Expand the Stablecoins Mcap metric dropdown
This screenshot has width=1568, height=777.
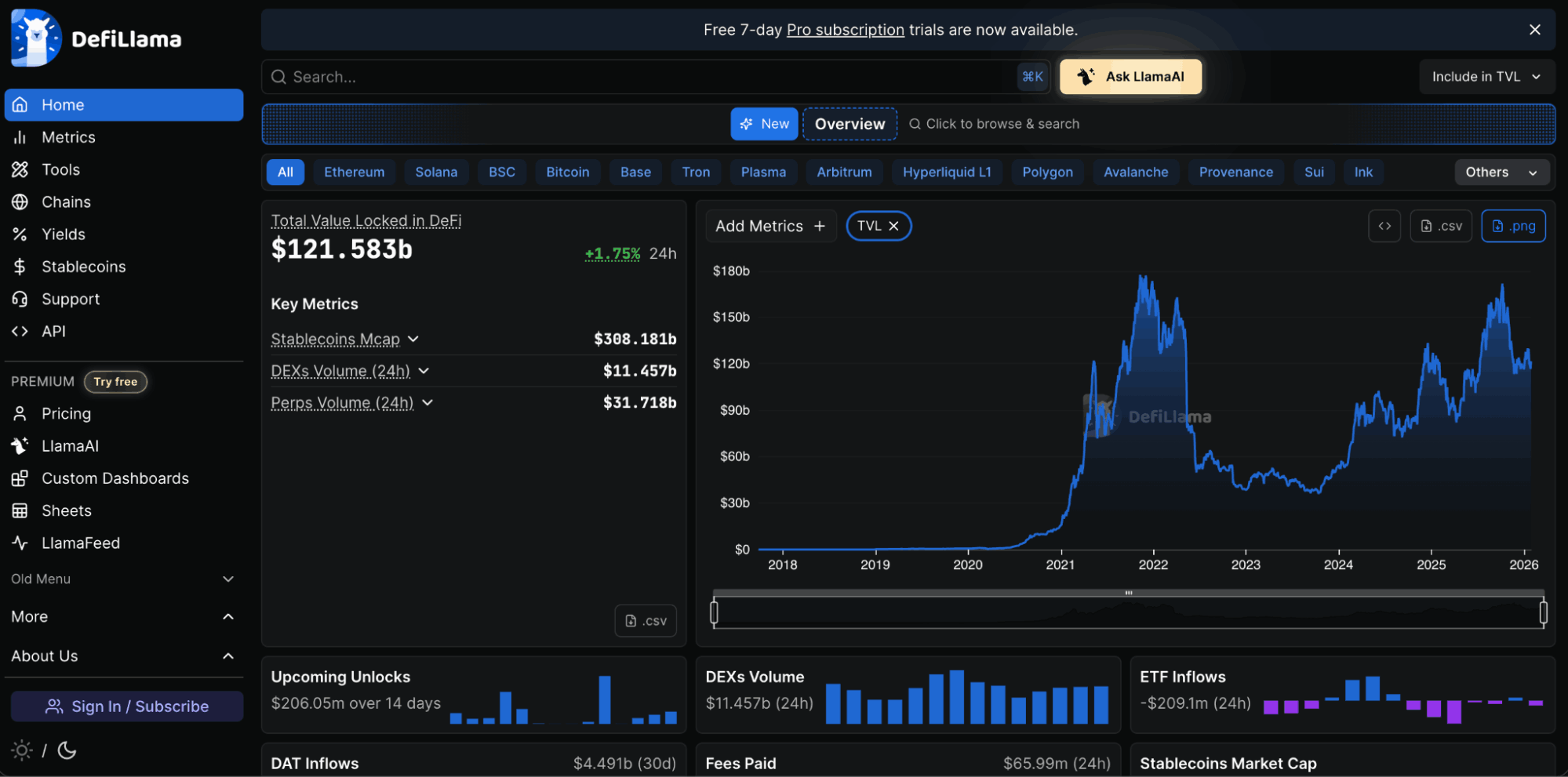[414, 339]
